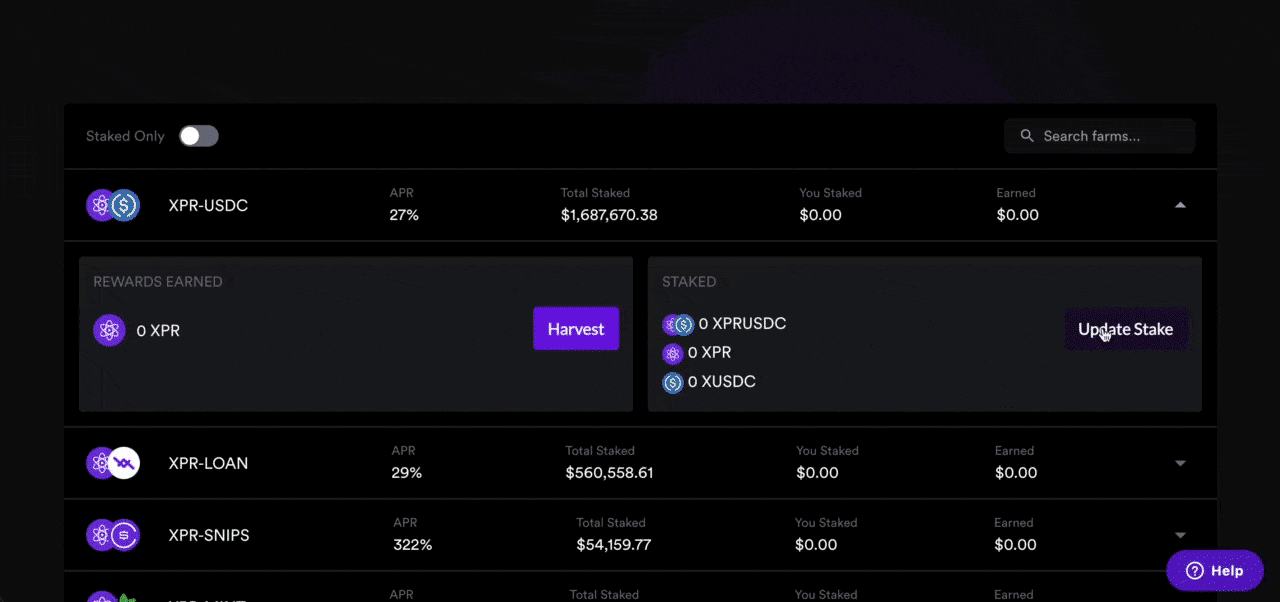The height and width of the screenshot is (602, 1280).
Task: Open Help from the bottom-right button
Action: tap(1214, 570)
